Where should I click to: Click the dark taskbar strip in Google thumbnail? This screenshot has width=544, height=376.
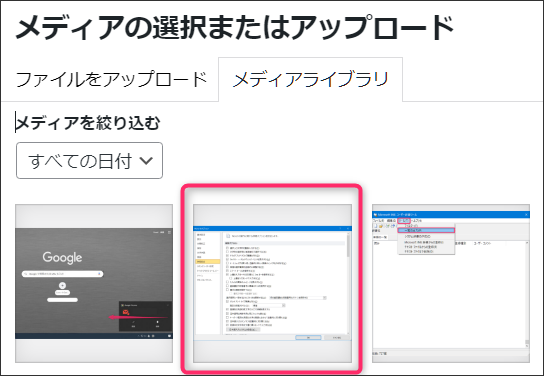[94, 336]
